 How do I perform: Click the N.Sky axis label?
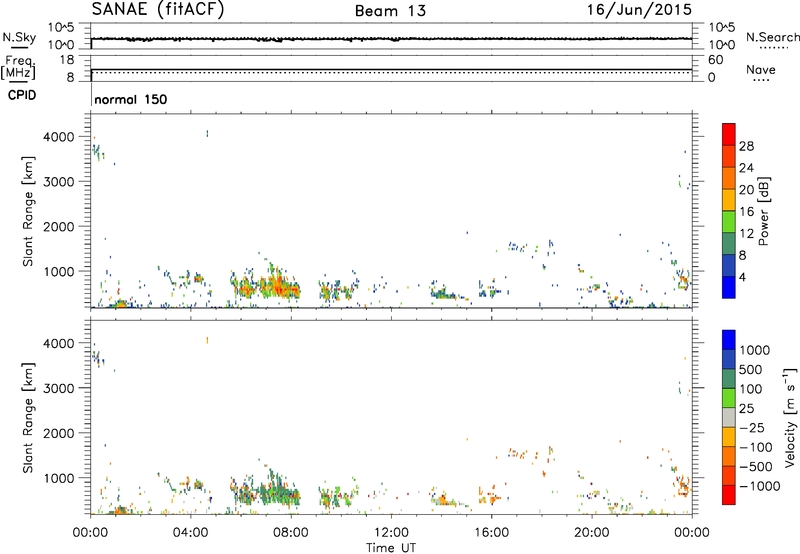pos(19,37)
